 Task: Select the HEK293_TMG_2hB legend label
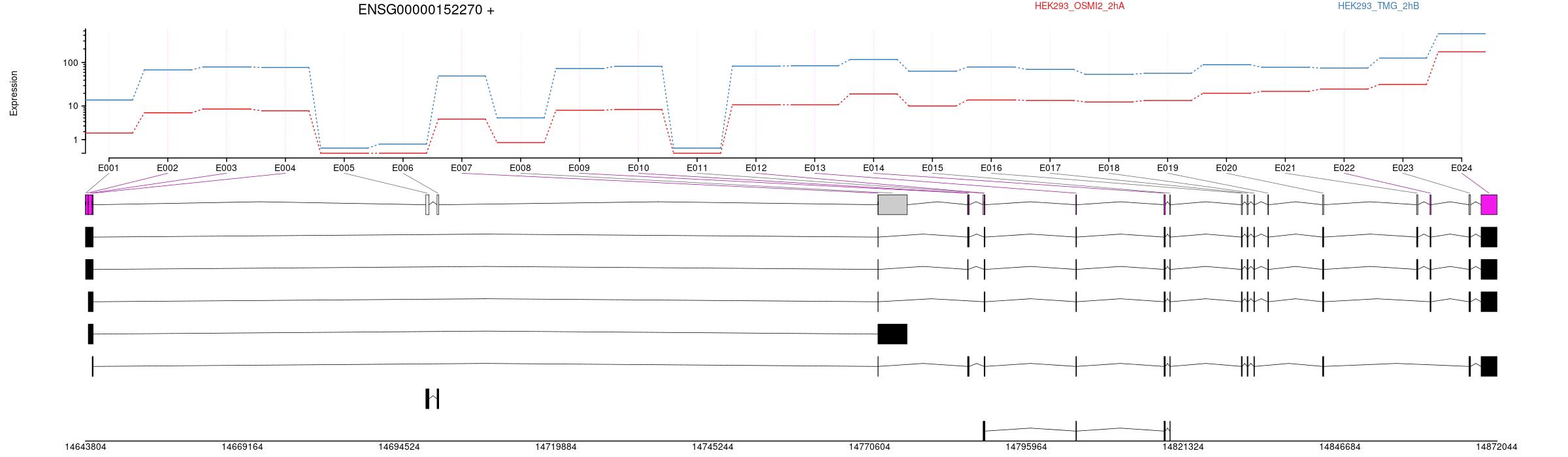pos(1379,6)
